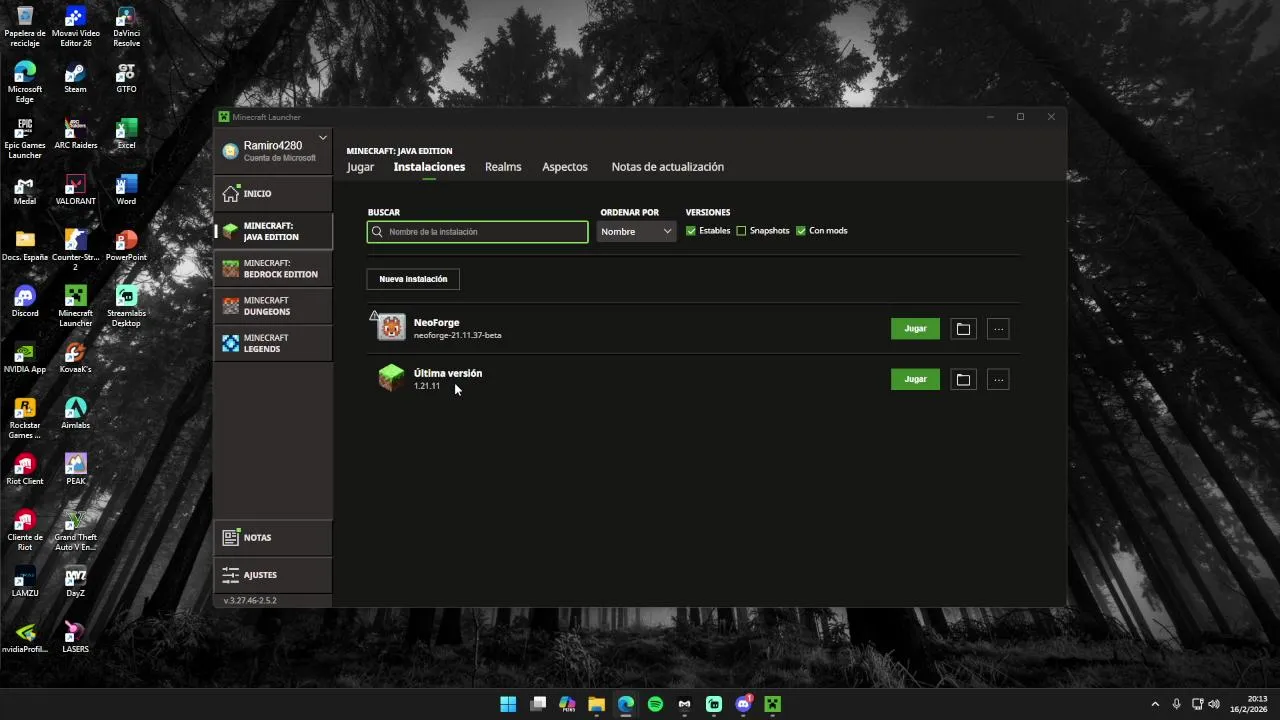
Task: Open VALORANT desktop shortcut
Action: [x=75, y=190]
